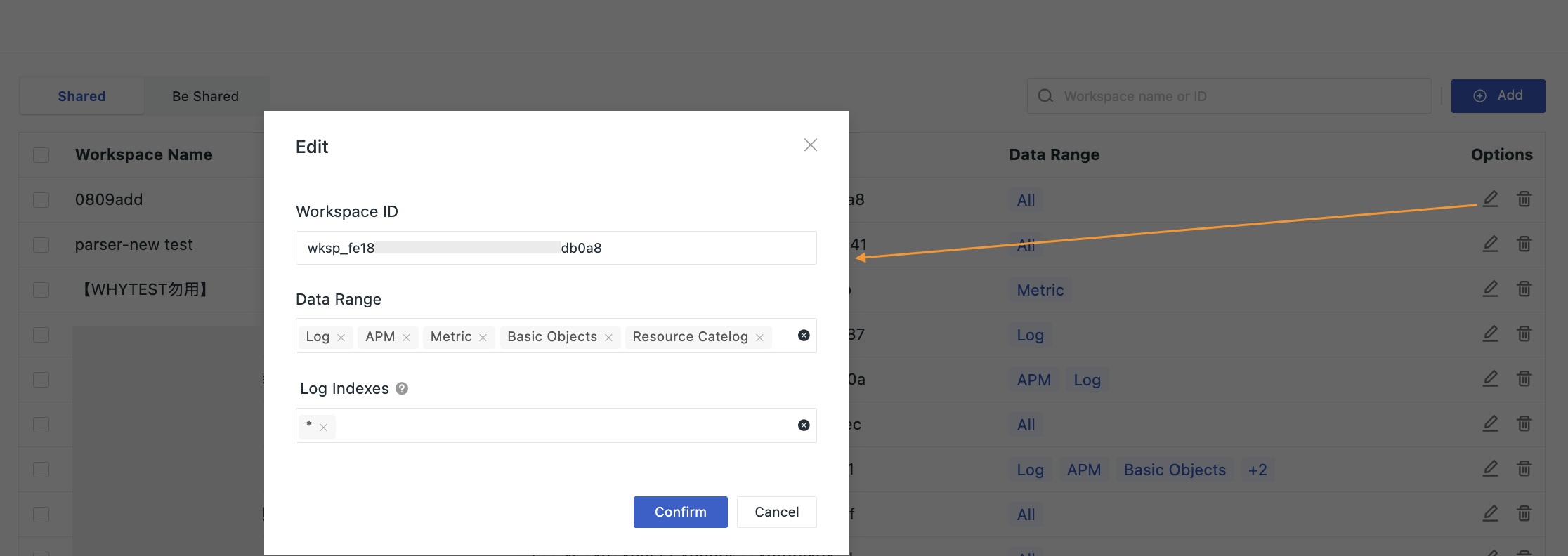The image size is (1568, 556).
Task: Open the Log Indexes help tooltip
Action: pyautogui.click(x=402, y=388)
